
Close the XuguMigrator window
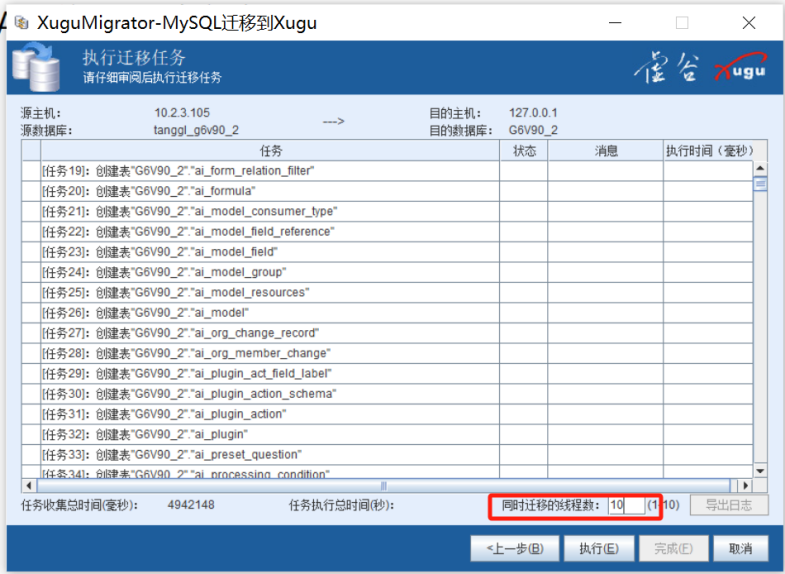click(x=749, y=23)
